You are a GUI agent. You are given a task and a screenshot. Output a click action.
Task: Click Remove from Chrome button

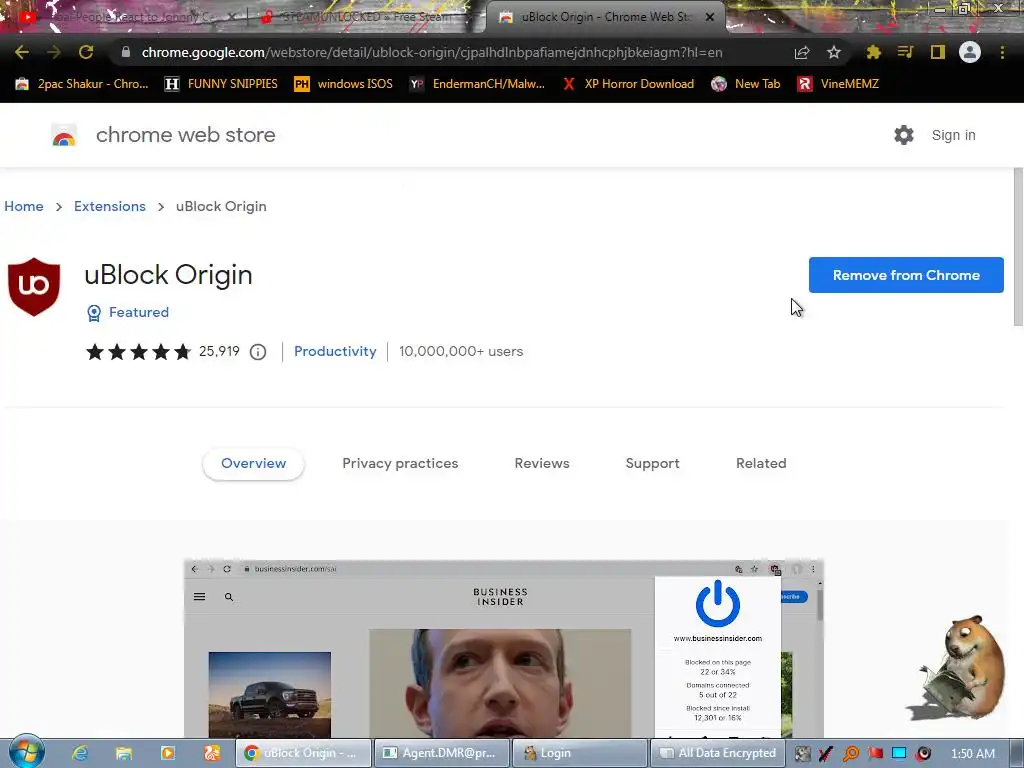pyautogui.click(x=906, y=275)
